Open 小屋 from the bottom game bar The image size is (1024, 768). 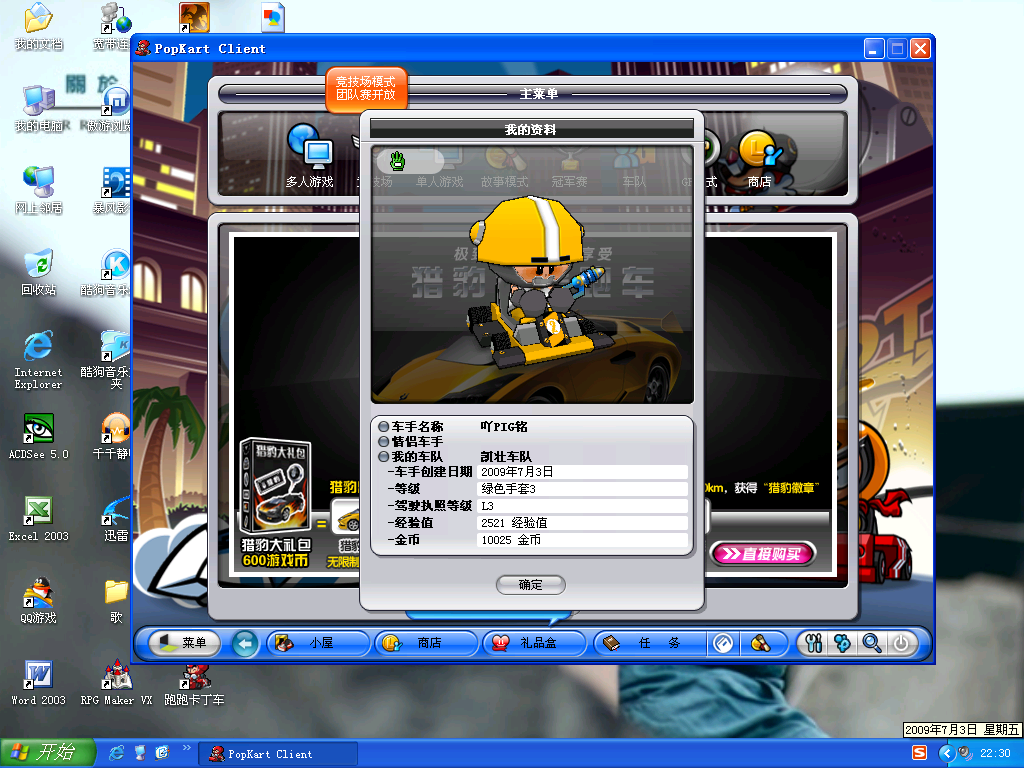point(318,643)
